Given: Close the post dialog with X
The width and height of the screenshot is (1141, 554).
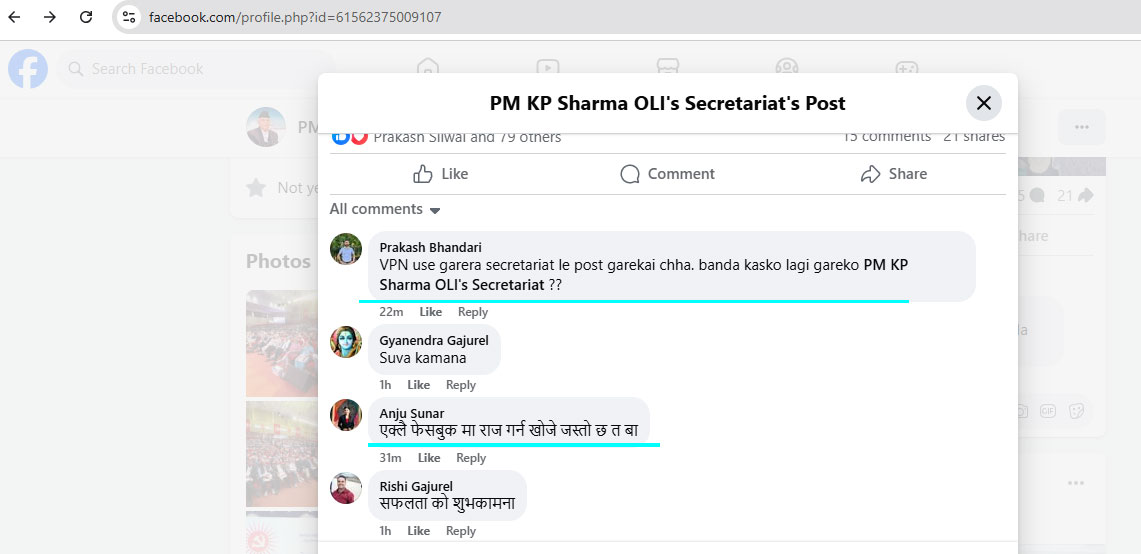Looking at the screenshot, I should pyautogui.click(x=983, y=103).
